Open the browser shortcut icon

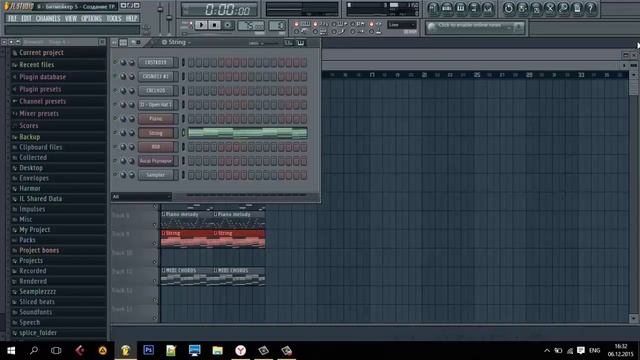pyautogui.click(x=474, y=8)
